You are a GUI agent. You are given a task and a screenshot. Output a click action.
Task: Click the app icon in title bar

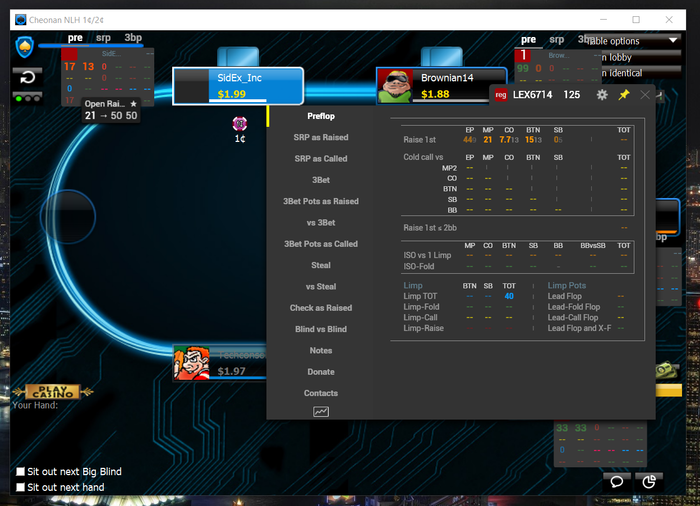pos(21,20)
